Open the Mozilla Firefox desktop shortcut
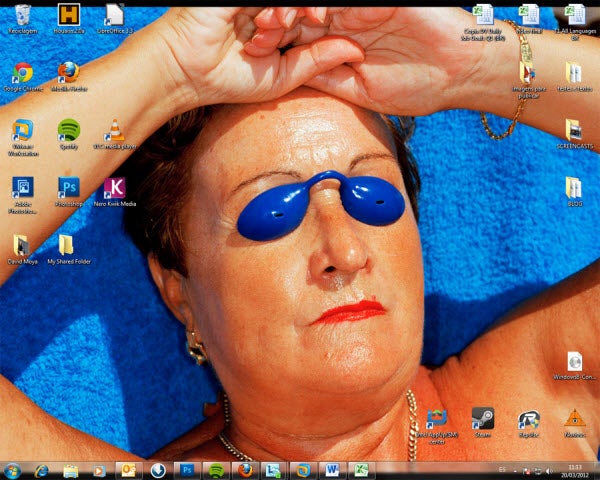 [68, 72]
